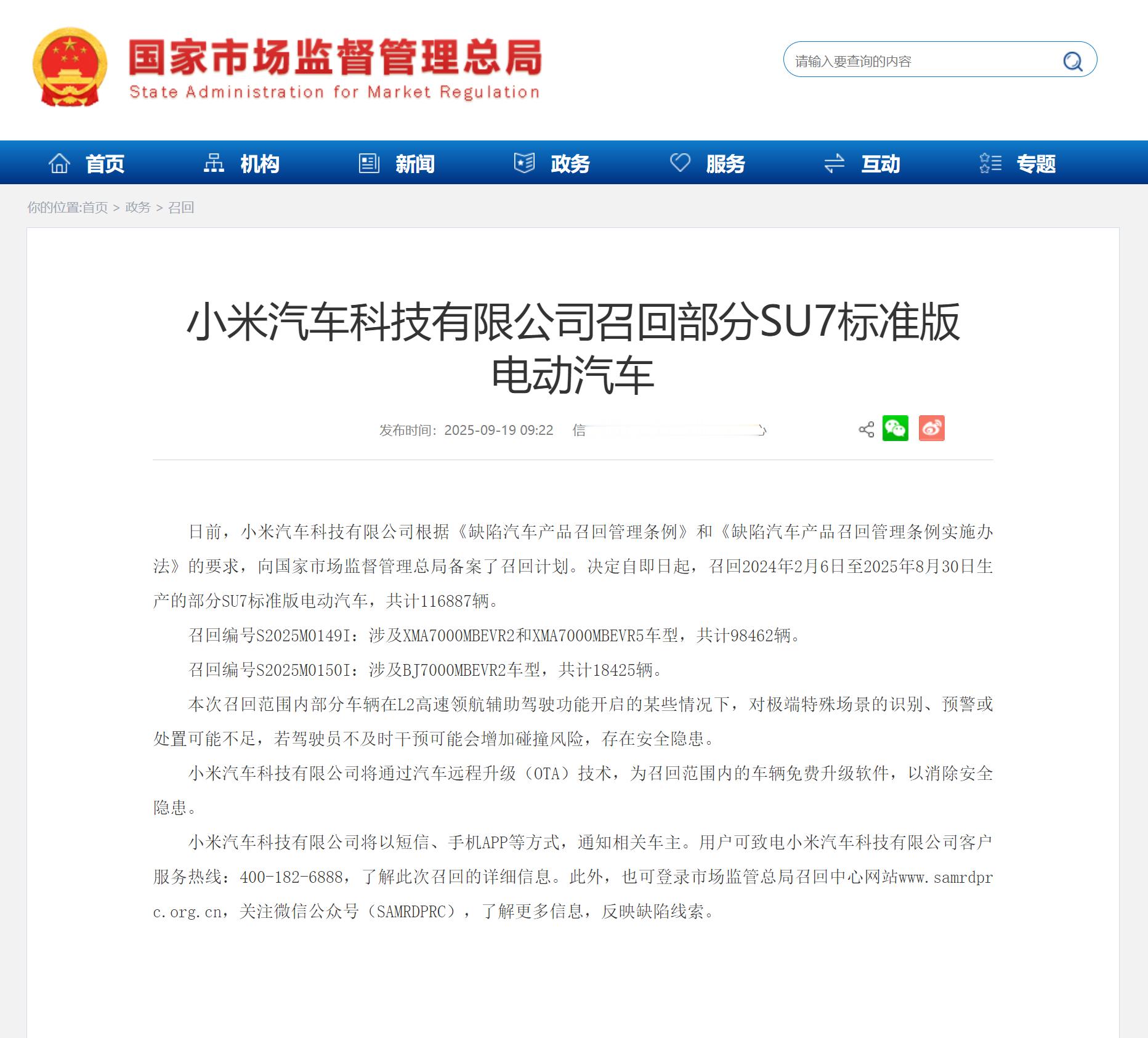Click the organization chart icon beside 机构

click(214, 163)
